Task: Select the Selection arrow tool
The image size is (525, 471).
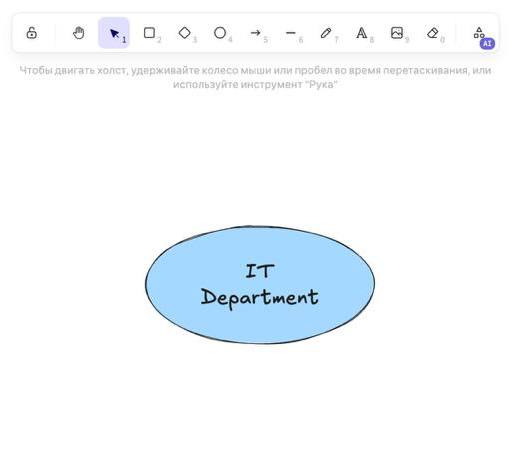Action: click(114, 33)
